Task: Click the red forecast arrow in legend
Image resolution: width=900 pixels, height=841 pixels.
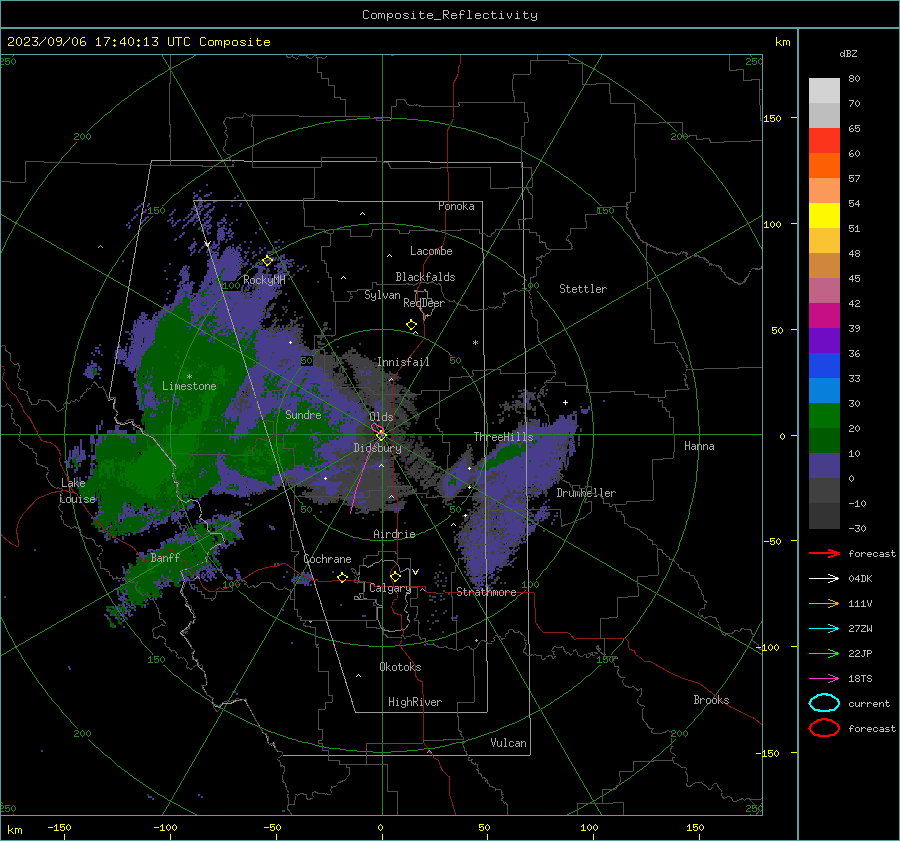Action: pos(824,553)
